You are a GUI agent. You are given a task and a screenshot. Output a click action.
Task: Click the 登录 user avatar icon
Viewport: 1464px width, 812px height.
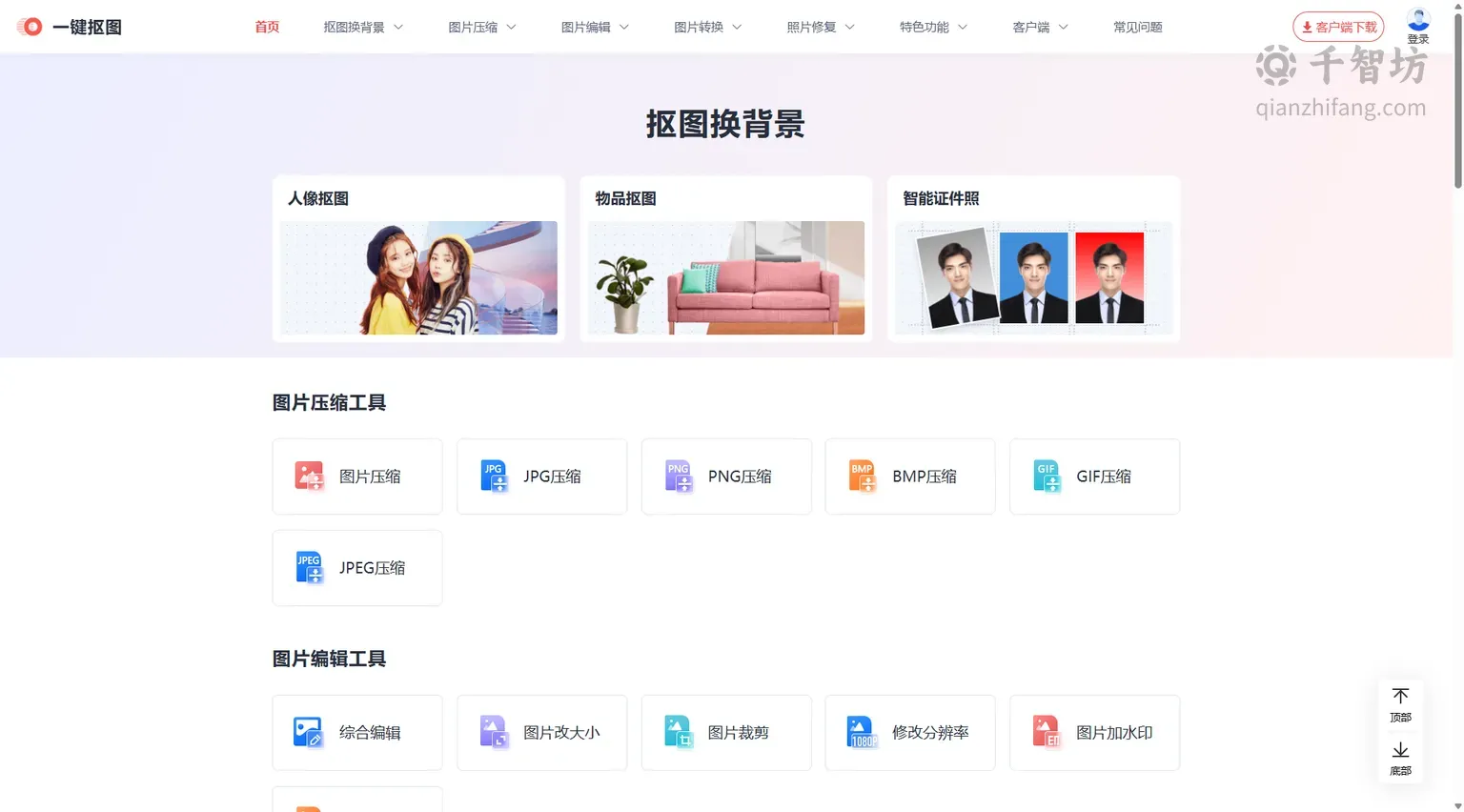(x=1418, y=20)
